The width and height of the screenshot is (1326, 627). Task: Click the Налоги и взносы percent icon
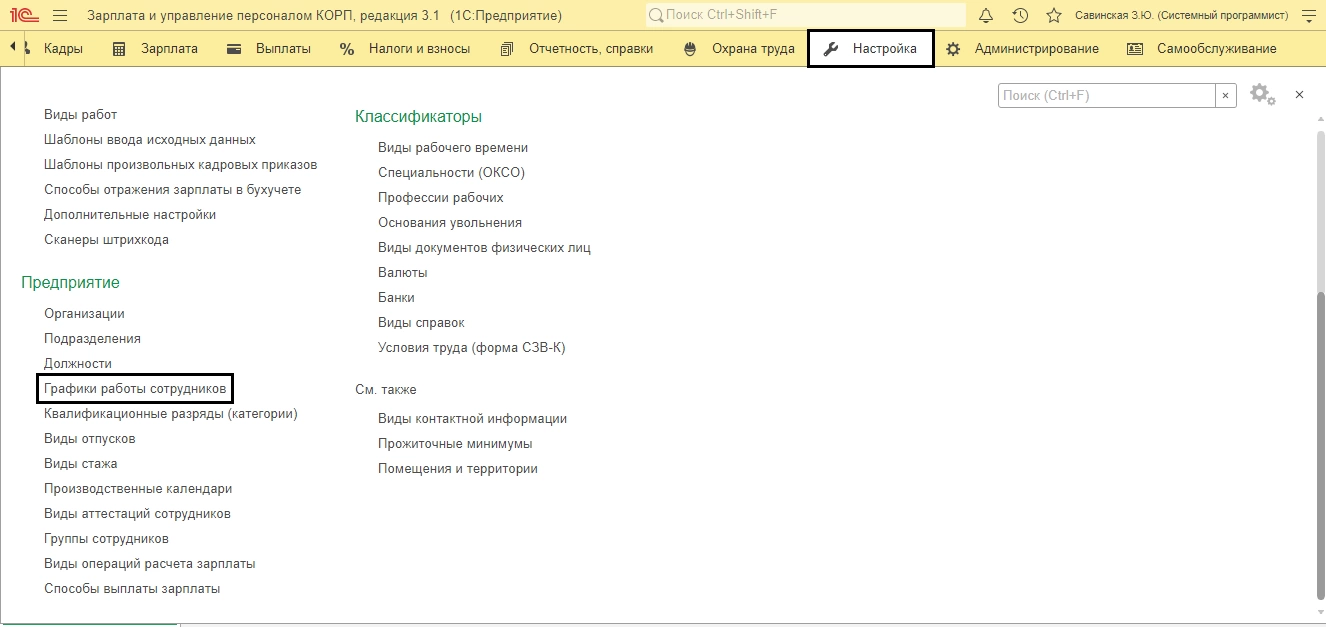pos(347,49)
